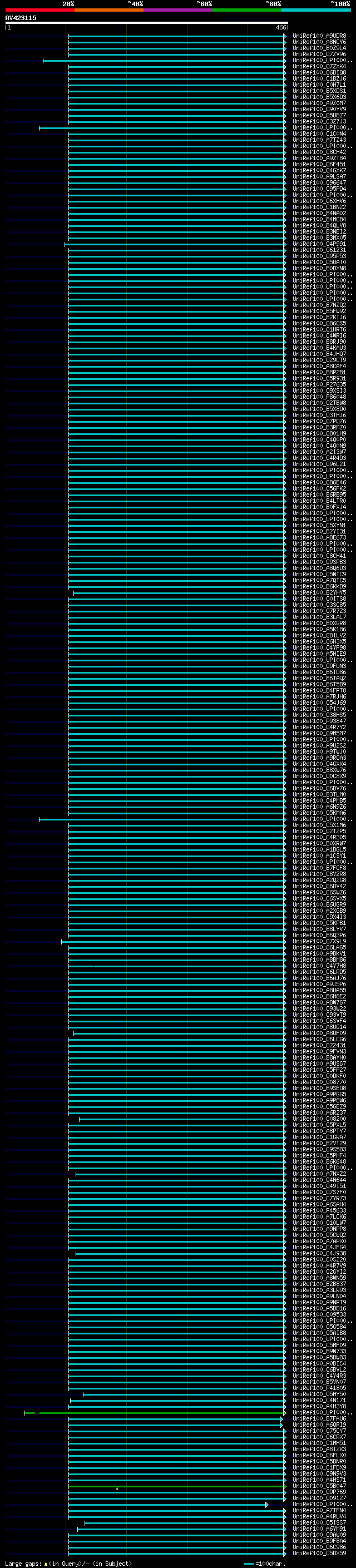The width and height of the screenshot is (356, 1568).
Task: Click the Large gaps legend text
Action: (68, 1564)
